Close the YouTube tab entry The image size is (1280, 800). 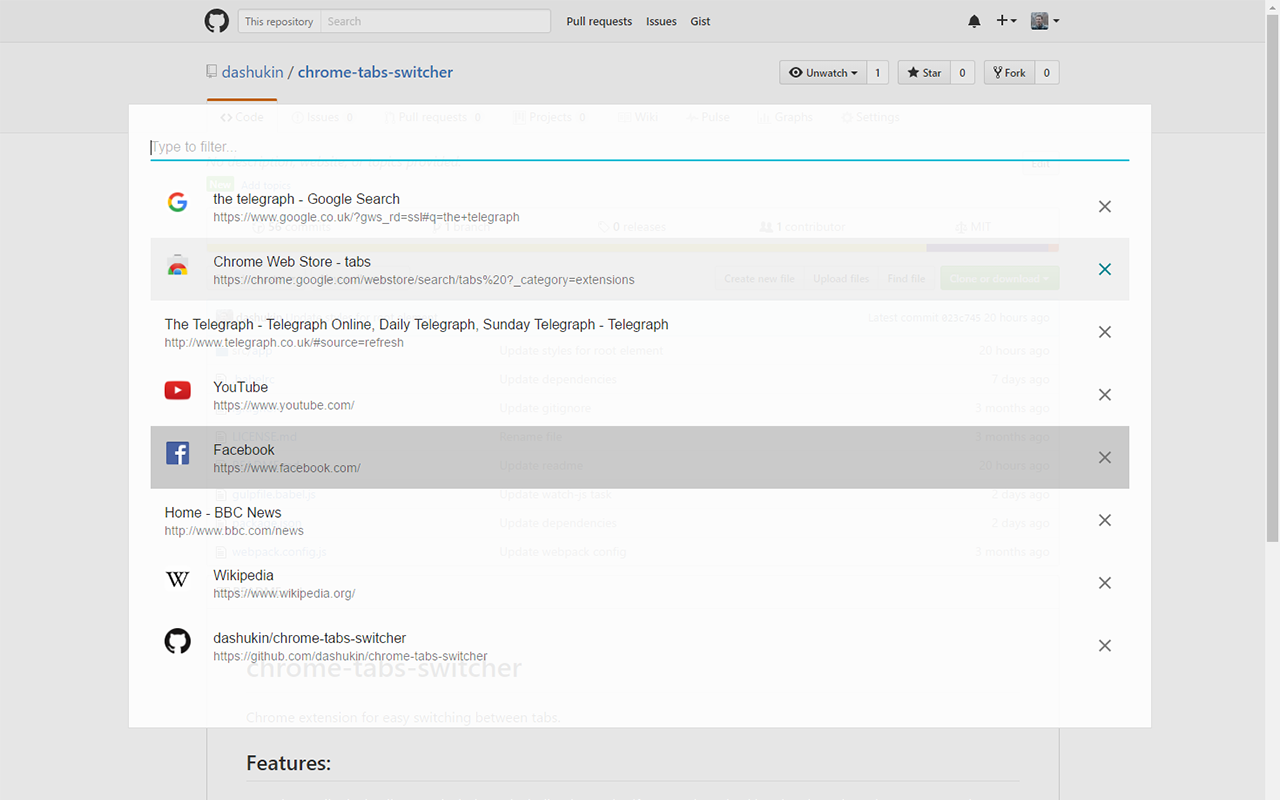coord(1105,395)
